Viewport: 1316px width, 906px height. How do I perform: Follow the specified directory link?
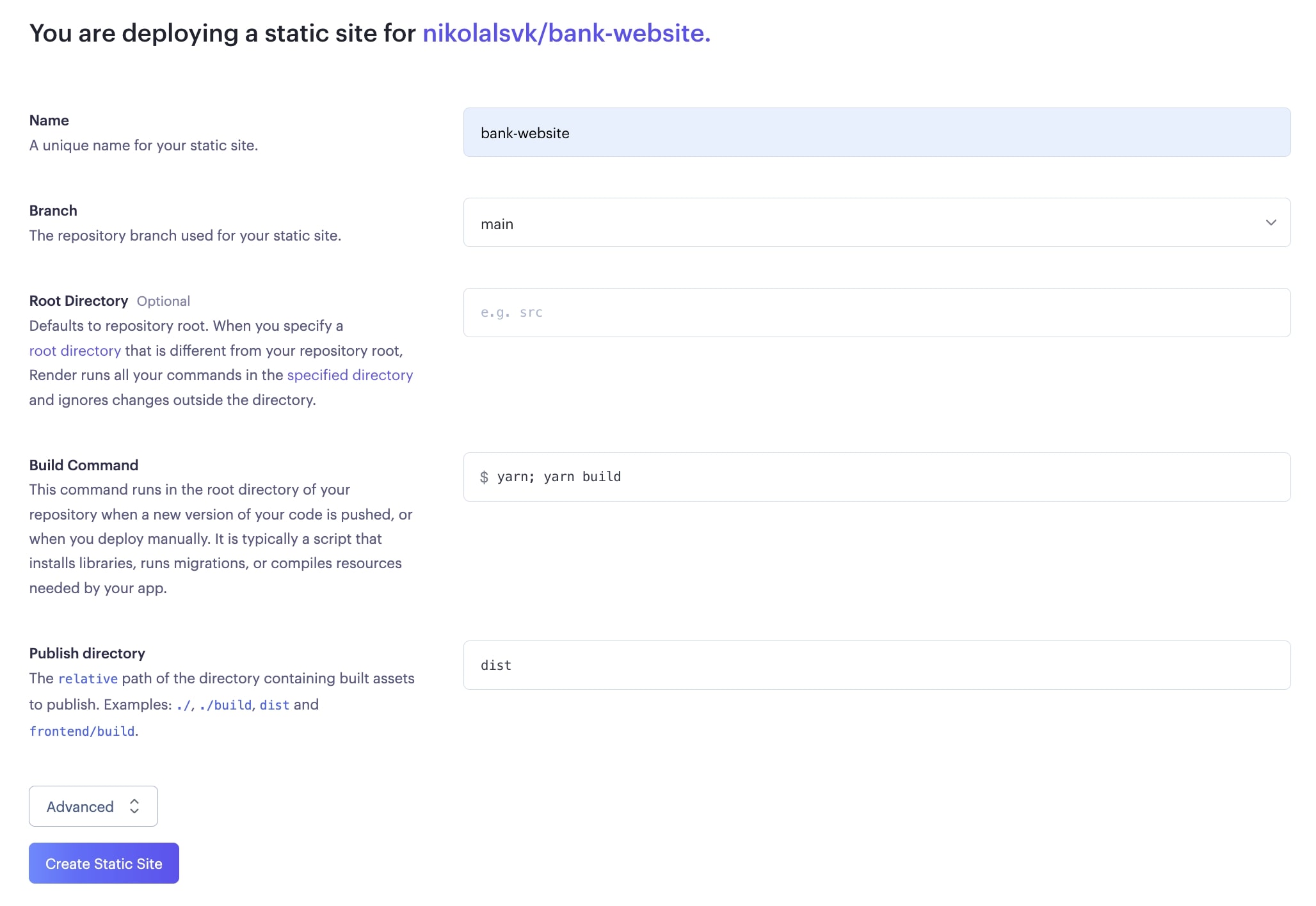(x=349, y=375)
